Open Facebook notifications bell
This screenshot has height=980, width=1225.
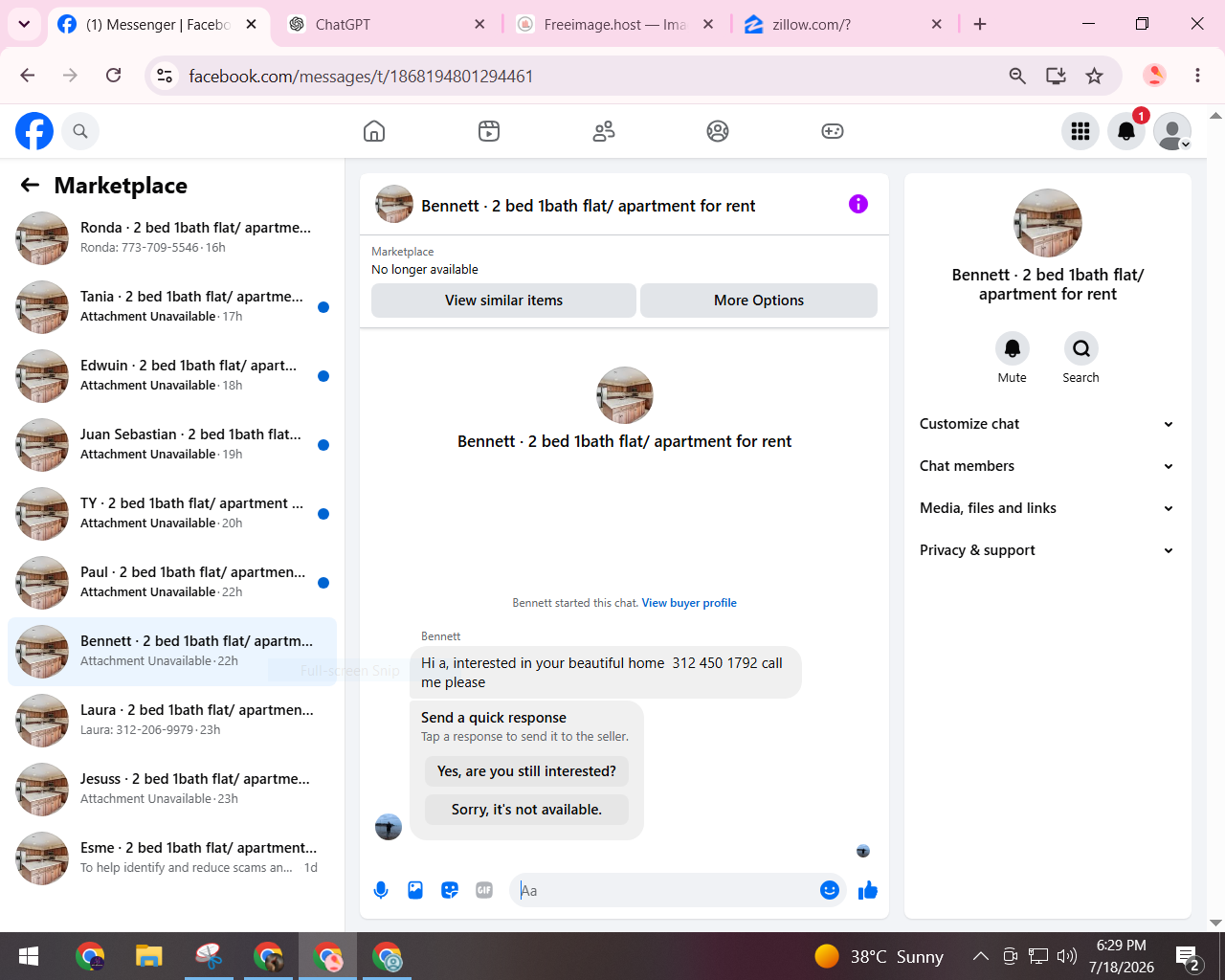1126,131
